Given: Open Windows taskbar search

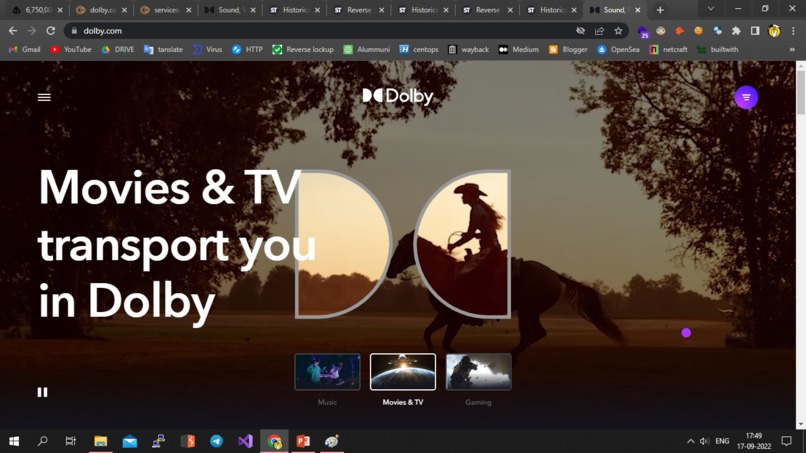Looking at the screenshot, I should (43, 441).
